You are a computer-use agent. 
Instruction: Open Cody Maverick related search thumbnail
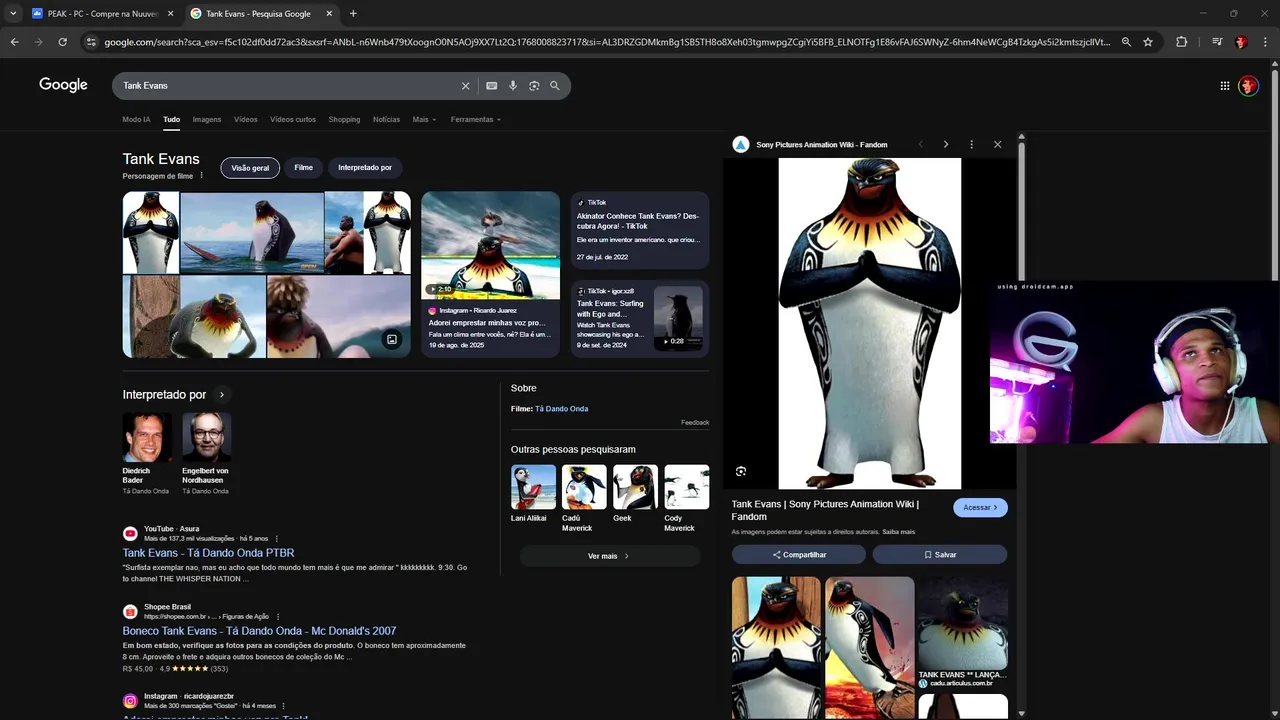pos(687,487)
